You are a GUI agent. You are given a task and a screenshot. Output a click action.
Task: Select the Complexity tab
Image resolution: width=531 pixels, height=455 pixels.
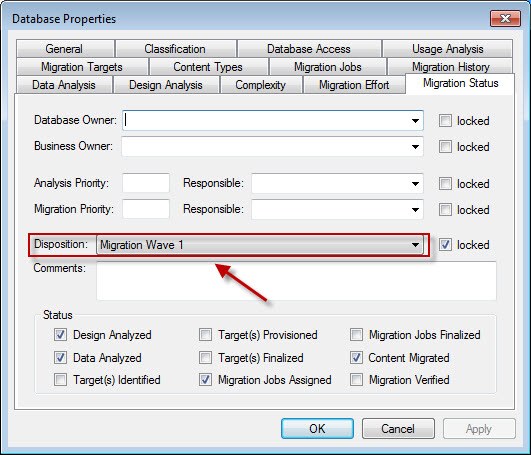coord(261,85)
